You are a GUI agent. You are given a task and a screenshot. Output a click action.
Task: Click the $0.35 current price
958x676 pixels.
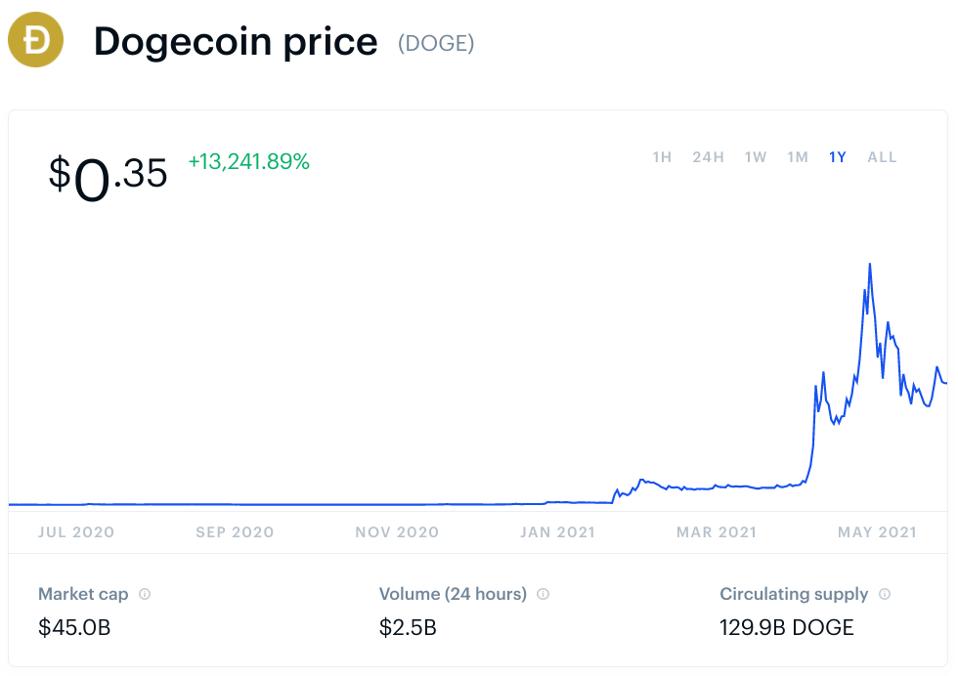pyautogui.click(x=108, y=175)
